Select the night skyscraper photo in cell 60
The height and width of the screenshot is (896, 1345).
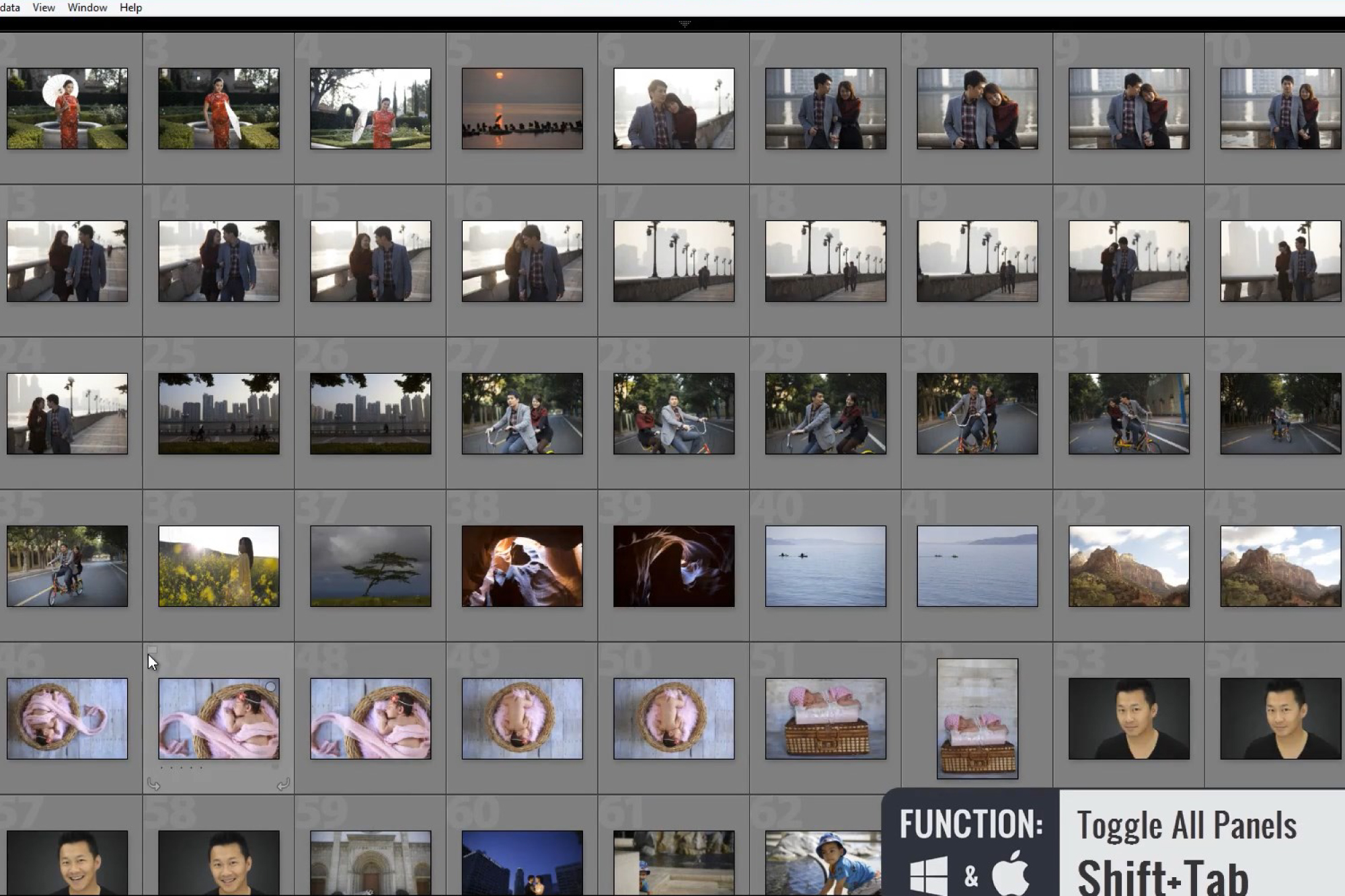pos(523,863)
